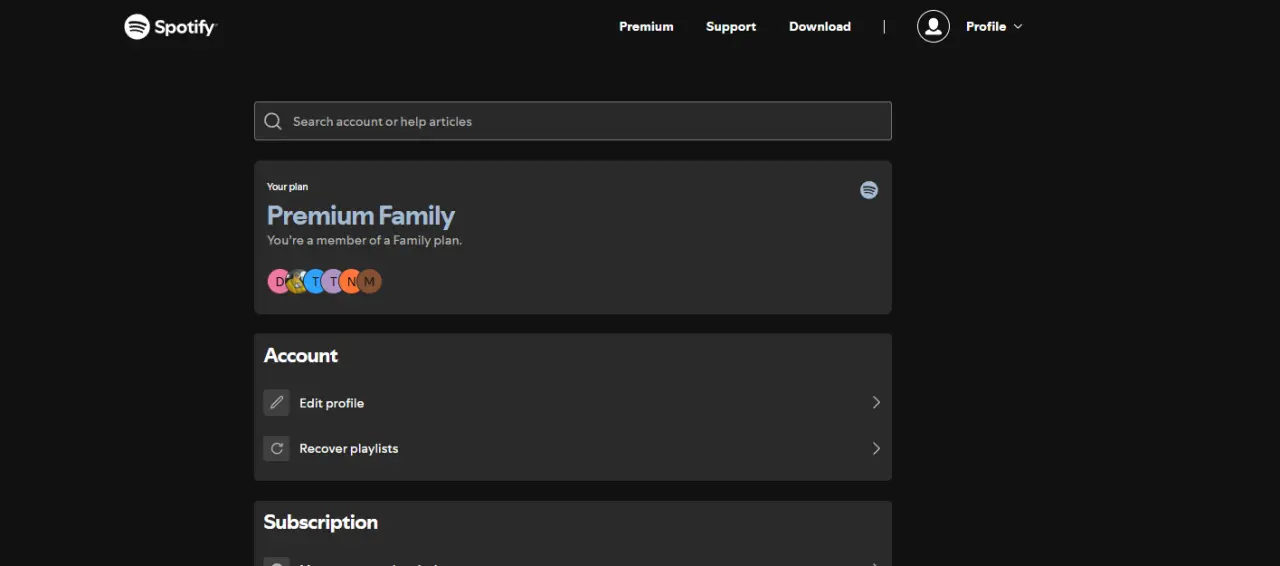
Task: Click the Subscription section heading
Action: 321,522
